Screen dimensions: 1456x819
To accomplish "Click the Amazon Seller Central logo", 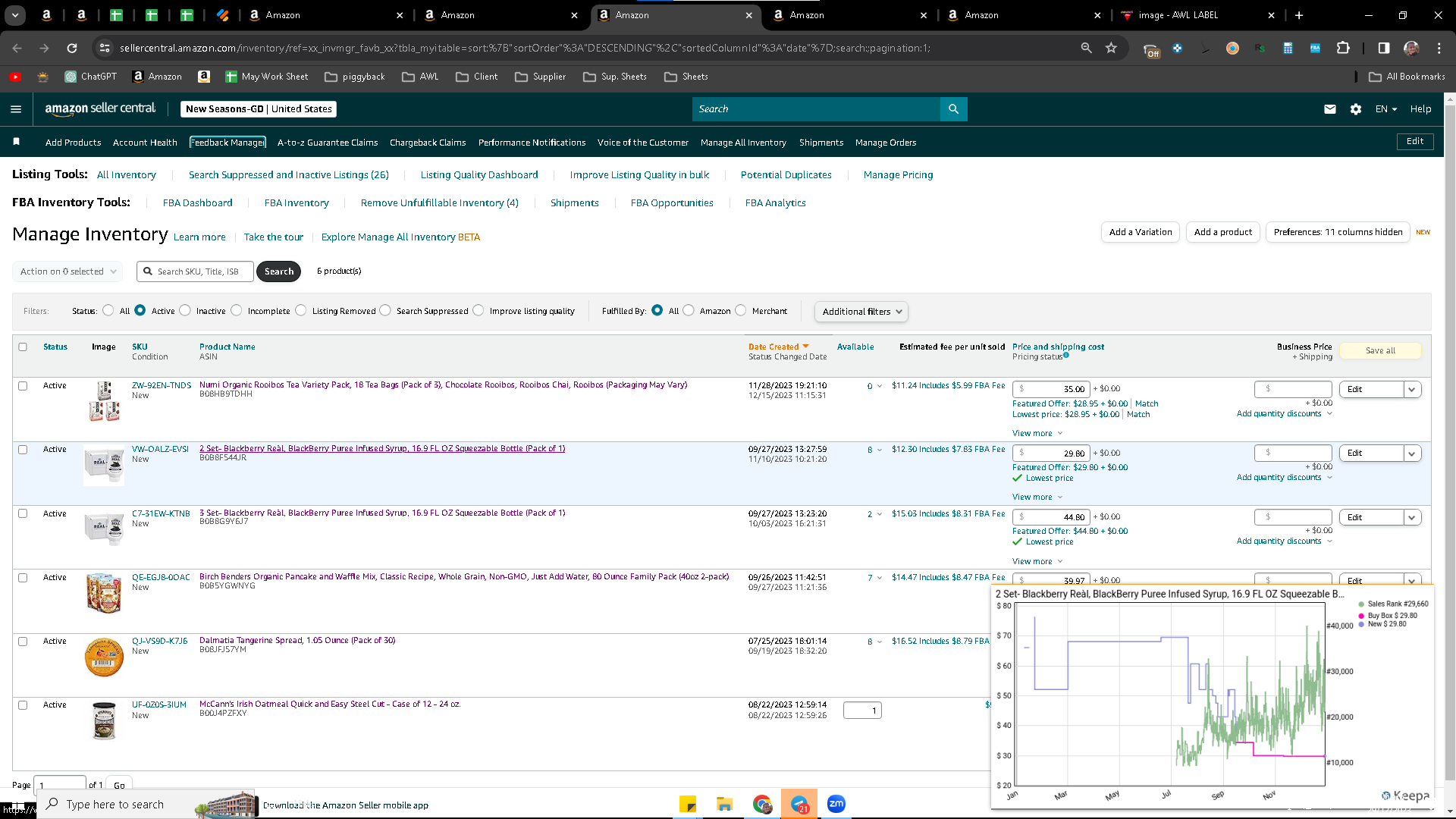I will click(100, 108).
